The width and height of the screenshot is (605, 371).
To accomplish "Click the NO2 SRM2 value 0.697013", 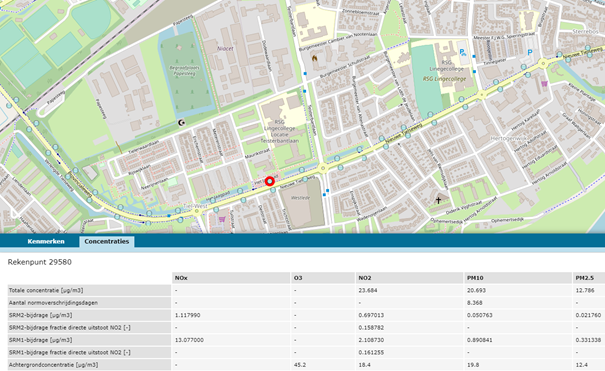I will click(x=371, y=315).
